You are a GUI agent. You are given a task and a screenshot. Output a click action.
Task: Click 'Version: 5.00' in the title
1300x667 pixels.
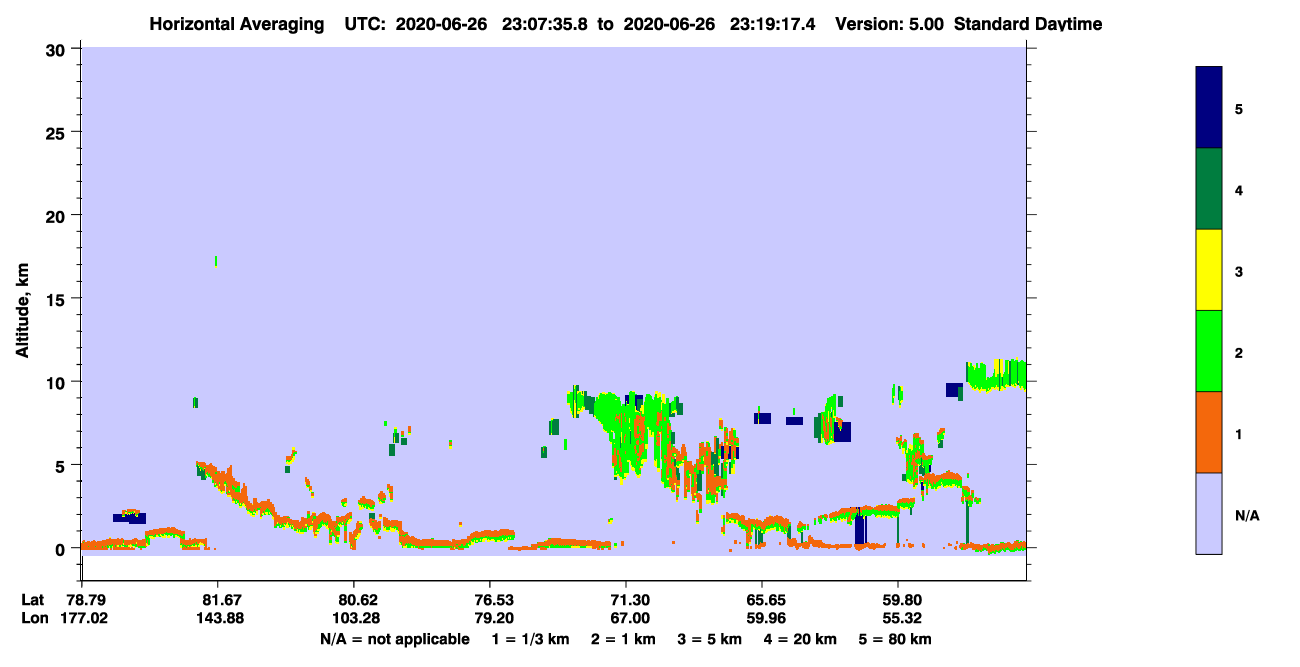(x=891, y=24)
